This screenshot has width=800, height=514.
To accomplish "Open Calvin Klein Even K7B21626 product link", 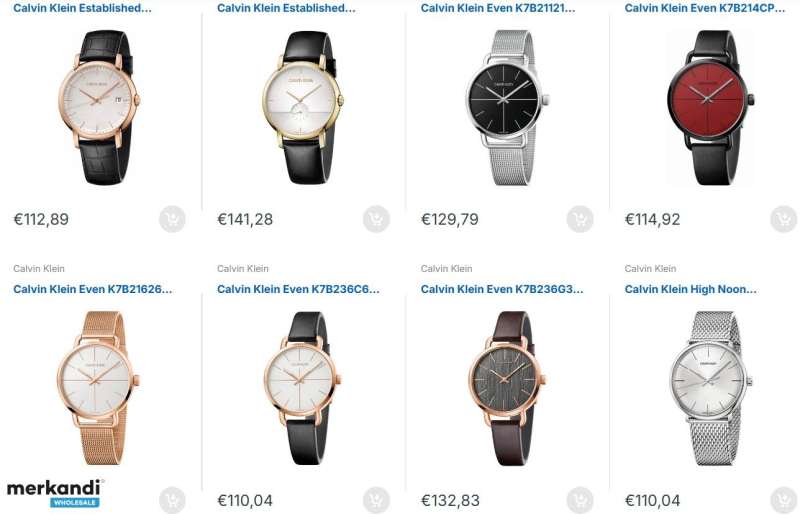I will [x=92, y=289].
